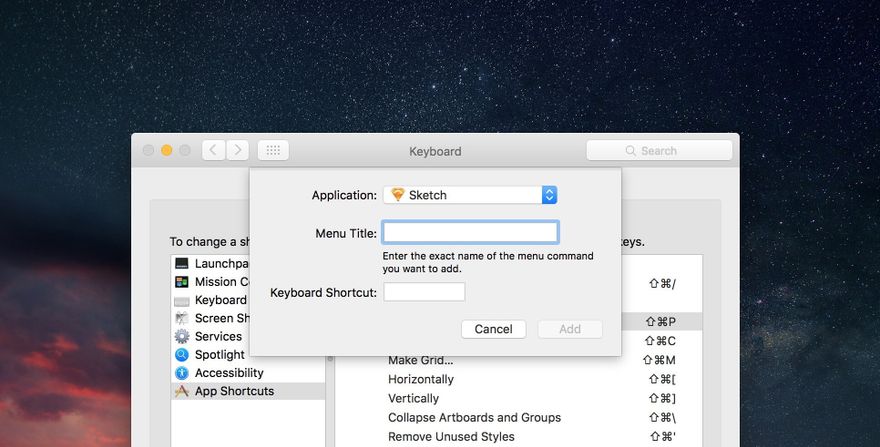Click the disabled Add button
The image size is (880, 447).
(x=570, y=329)
